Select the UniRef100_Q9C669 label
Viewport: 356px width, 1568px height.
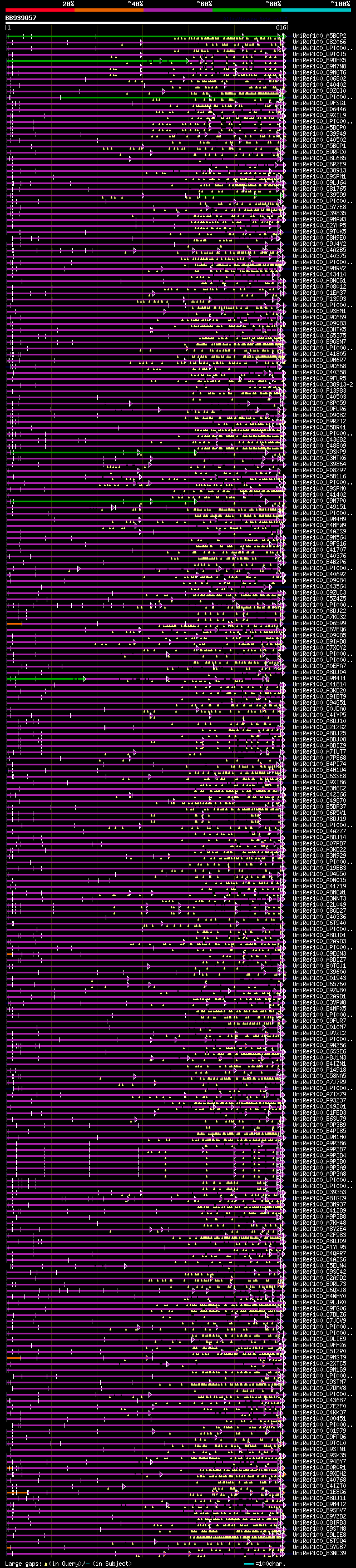click(319, 317)
